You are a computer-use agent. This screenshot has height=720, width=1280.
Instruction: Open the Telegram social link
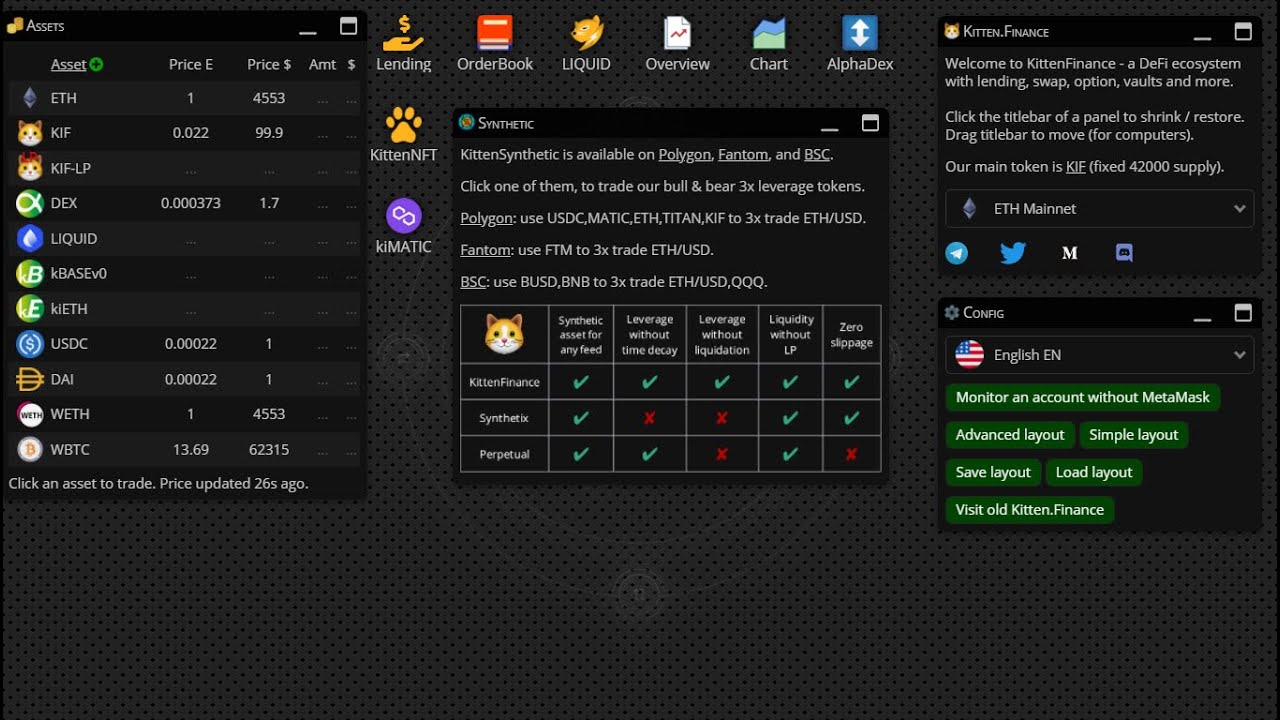957,253
